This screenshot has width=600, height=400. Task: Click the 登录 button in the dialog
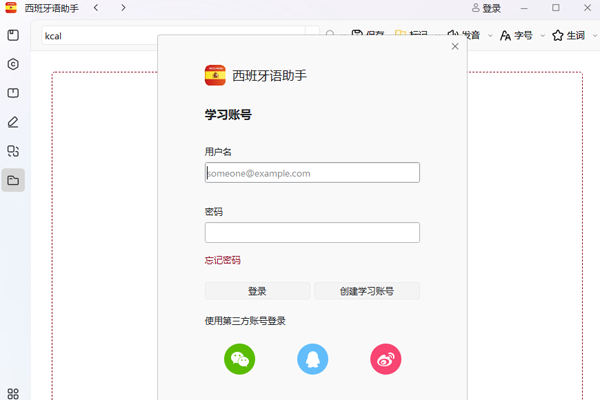coord(257,291)
